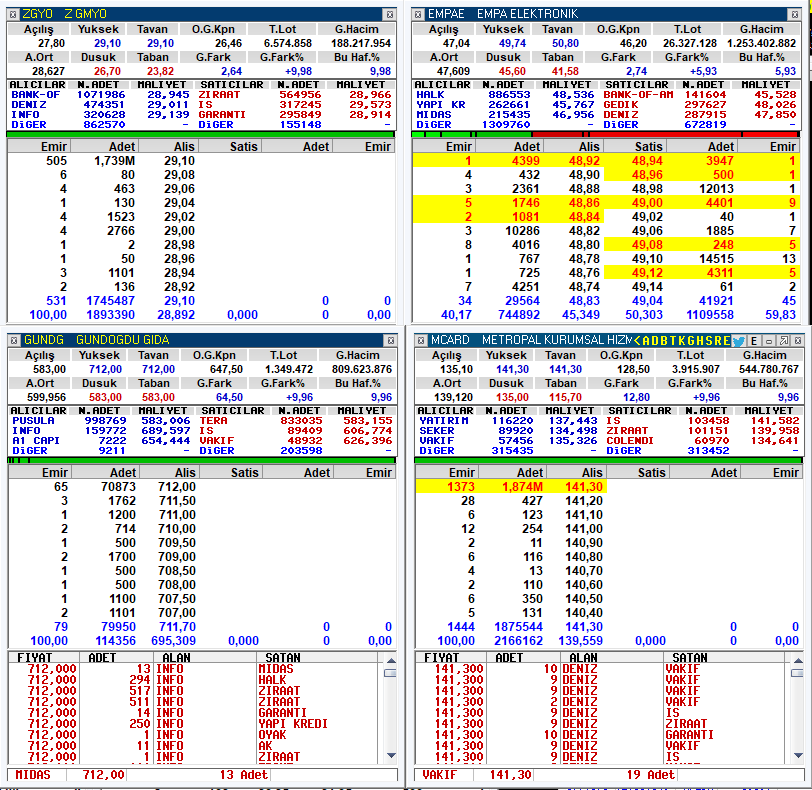The image size is (812, 790).
Task: Select the yellow 'S' shortcut in MCARD title bar
Action: point(709,341)
